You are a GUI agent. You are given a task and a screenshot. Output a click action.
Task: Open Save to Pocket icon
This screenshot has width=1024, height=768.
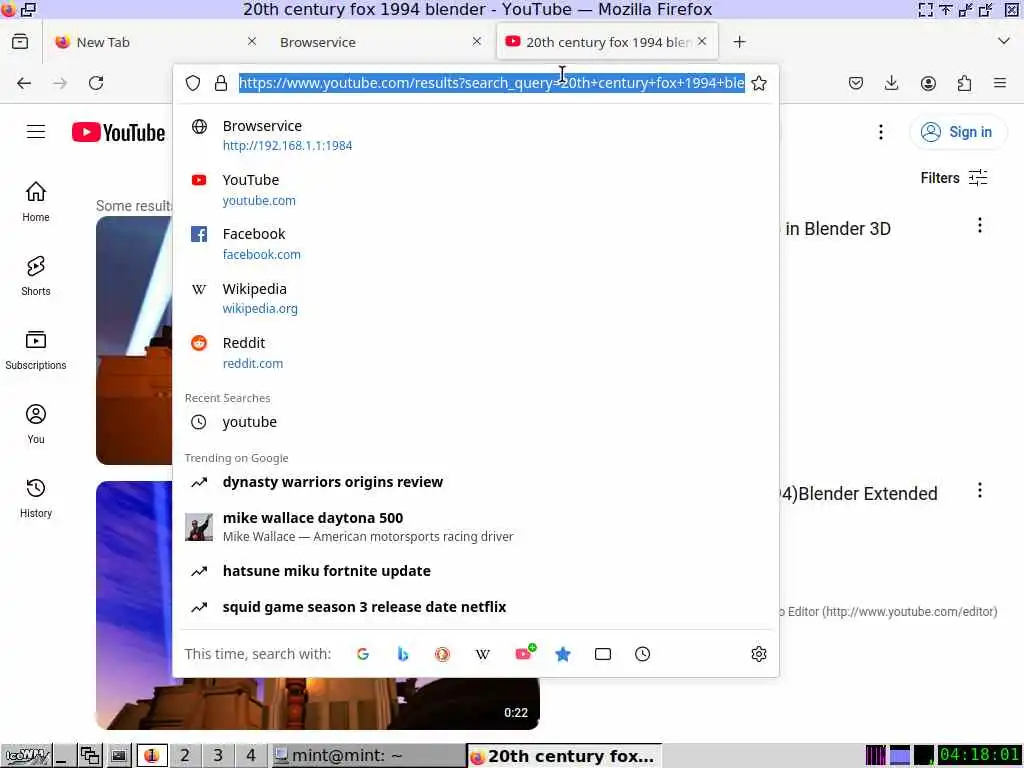[856, 83]
